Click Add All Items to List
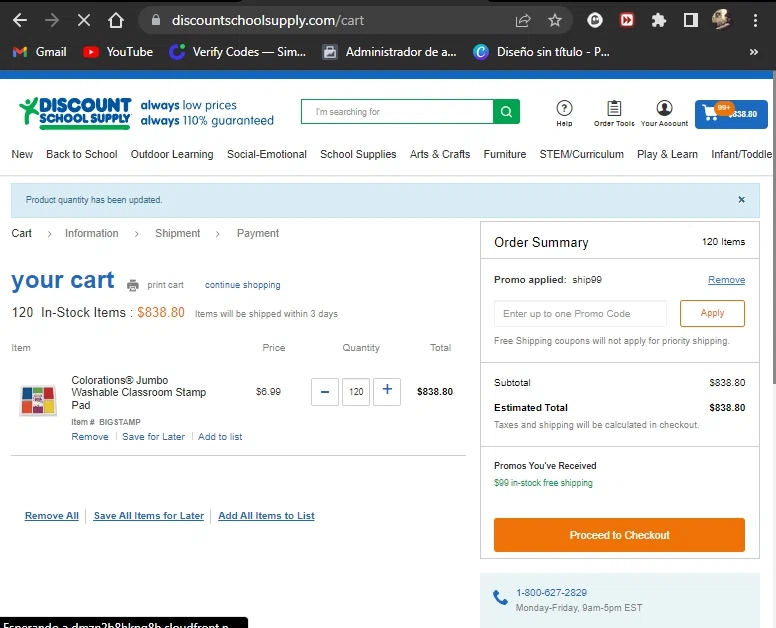Viewport: 776px width, 628px height. click(x=266, y=516)
